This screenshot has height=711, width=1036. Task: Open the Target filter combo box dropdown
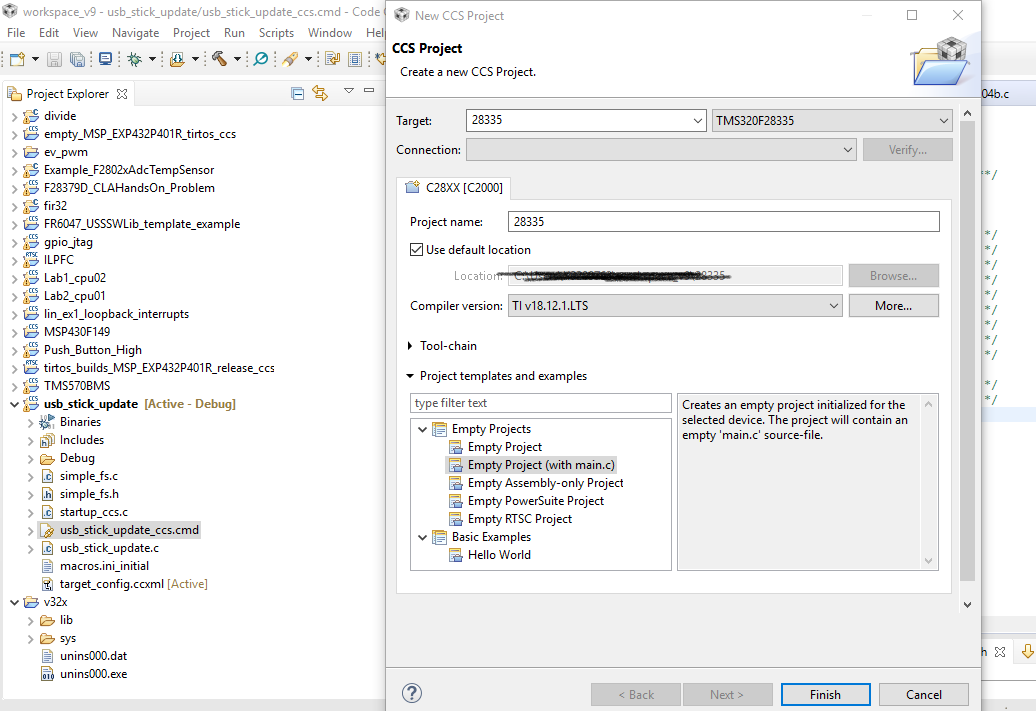click(x=698, y=120)
